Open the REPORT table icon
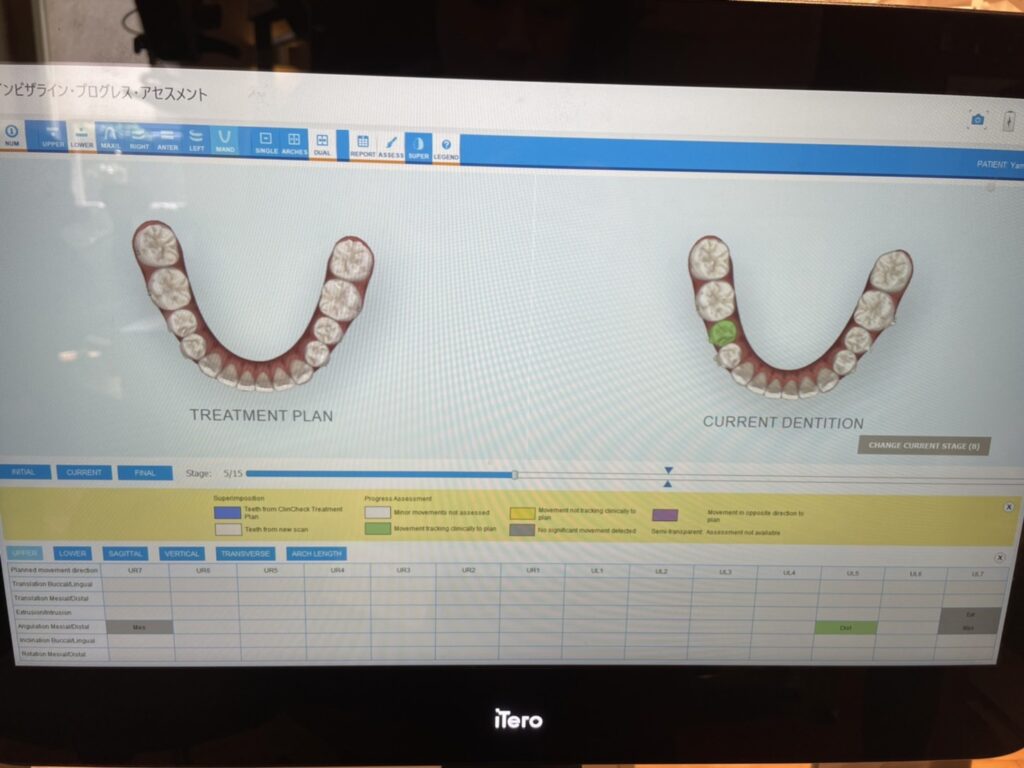Screen dimensions: 1024x768 [362, 145]
